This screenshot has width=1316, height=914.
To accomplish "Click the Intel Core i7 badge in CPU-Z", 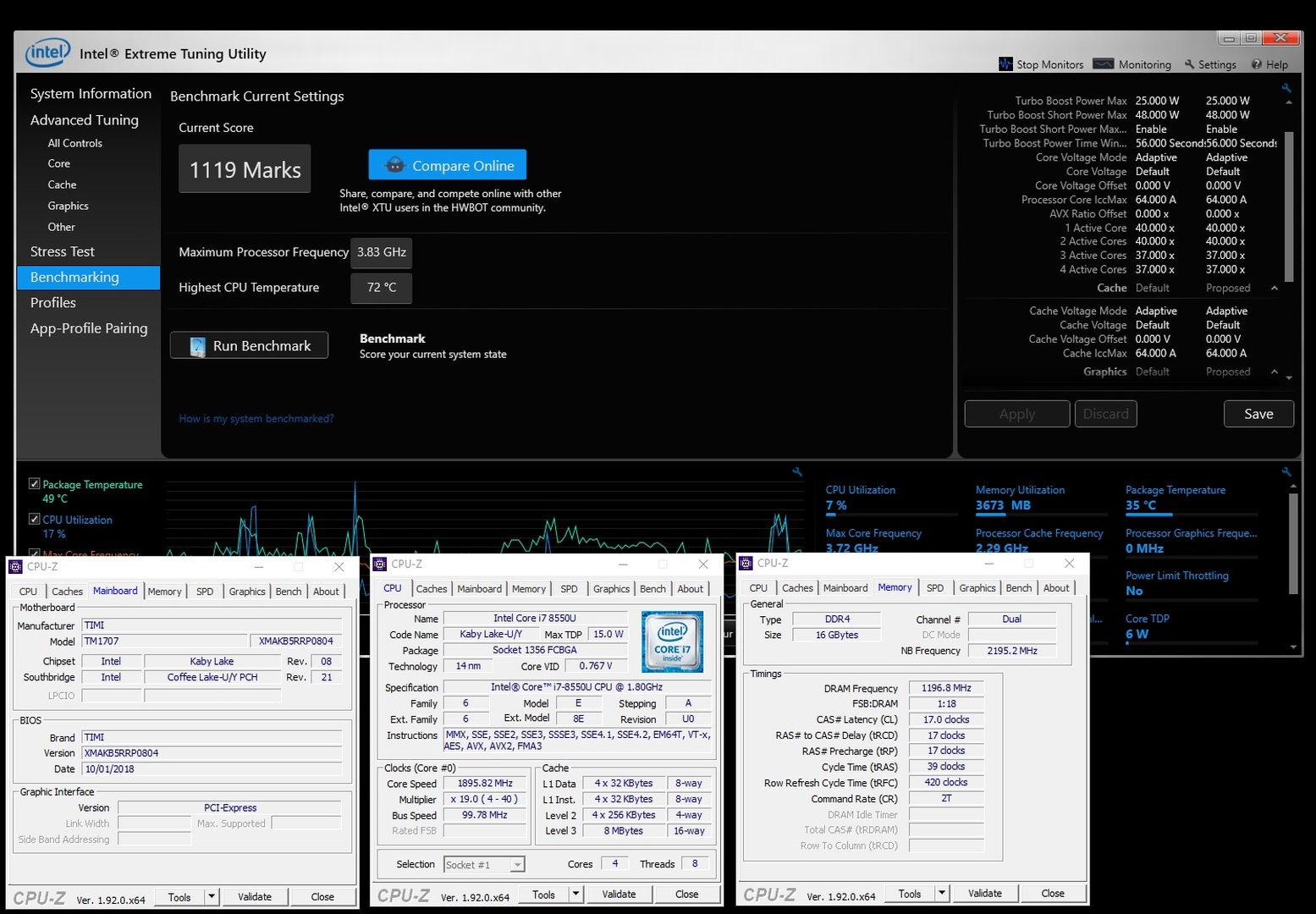I will pyautogui.click(x=672, y=641).
